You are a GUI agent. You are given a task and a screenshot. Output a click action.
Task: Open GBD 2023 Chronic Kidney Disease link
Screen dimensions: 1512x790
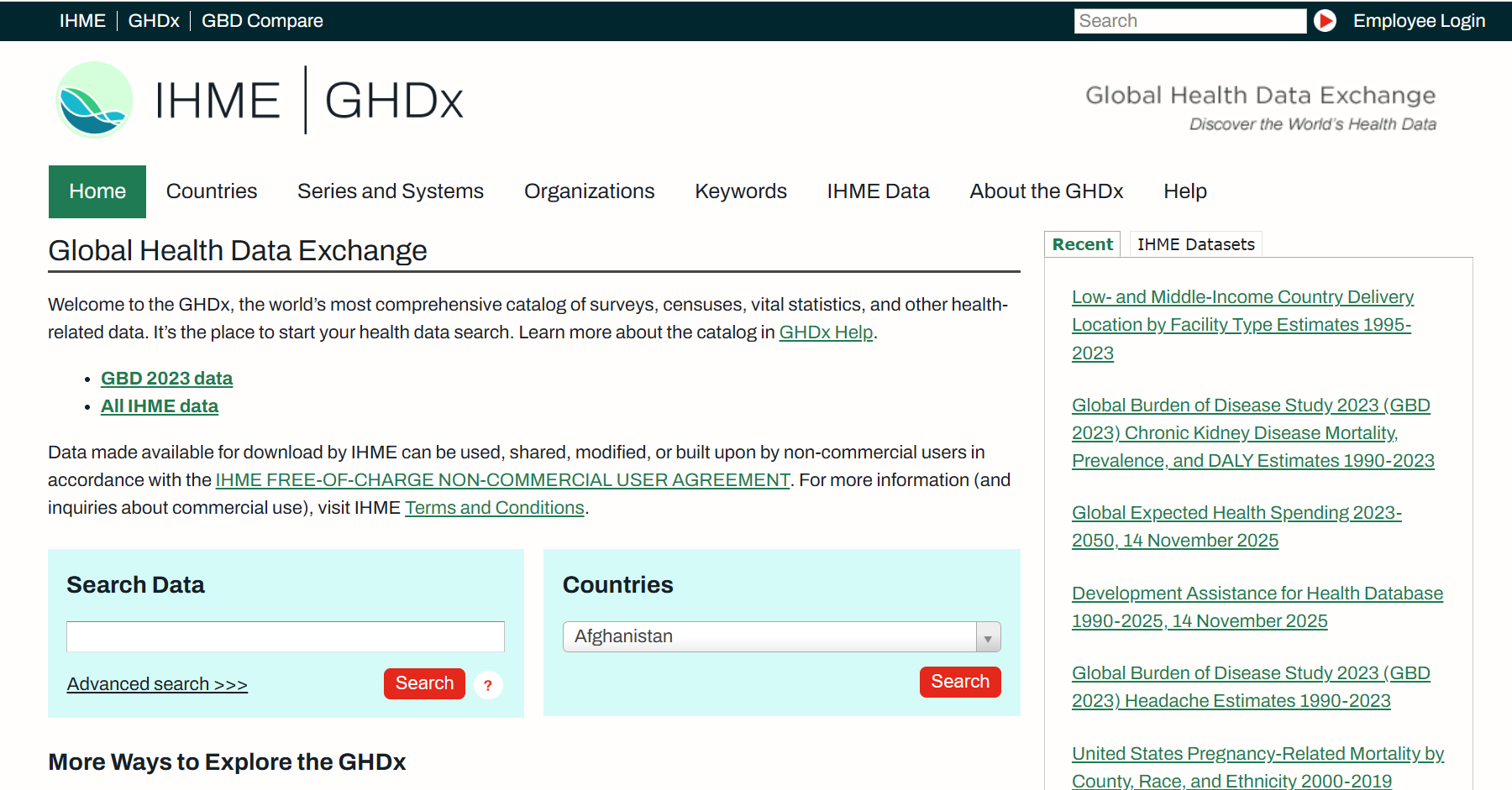click(1252, 433)
